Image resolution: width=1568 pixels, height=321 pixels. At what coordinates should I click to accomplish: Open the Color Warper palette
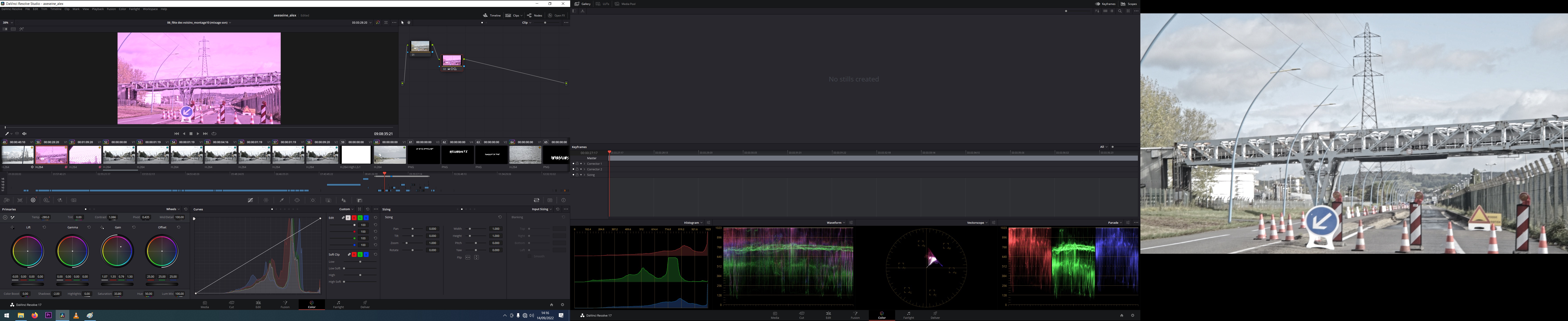point(266,200)
